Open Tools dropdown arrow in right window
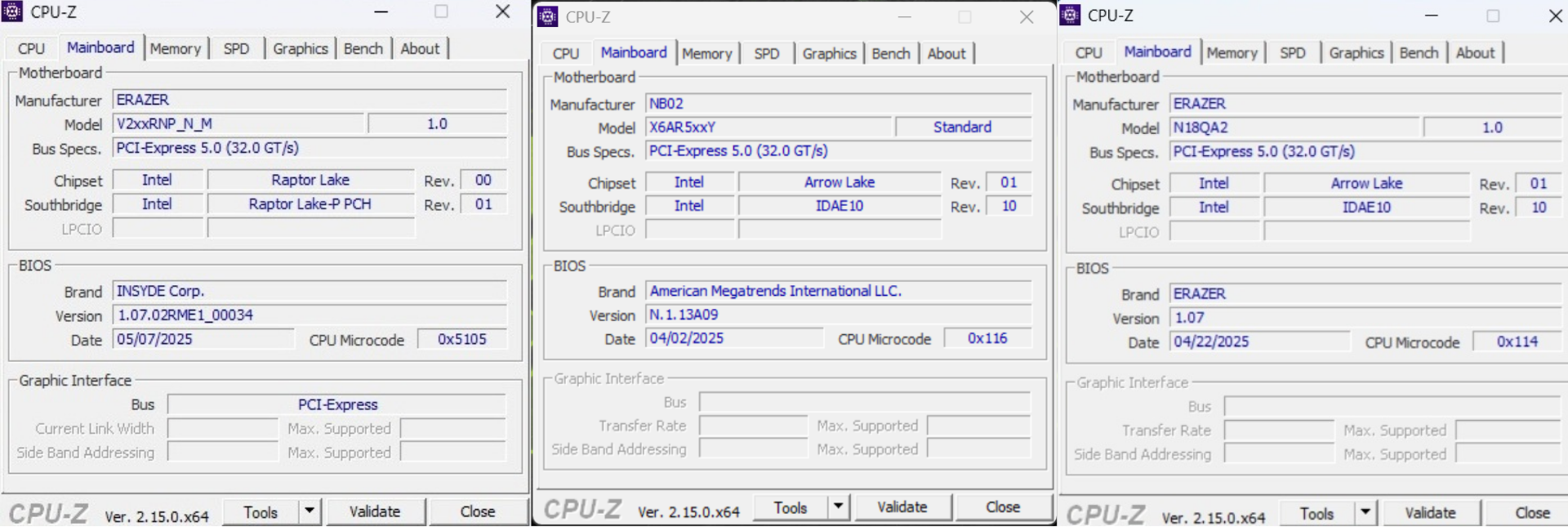This screenshot has height=527, width=1568. click(x=1365, y=513)
